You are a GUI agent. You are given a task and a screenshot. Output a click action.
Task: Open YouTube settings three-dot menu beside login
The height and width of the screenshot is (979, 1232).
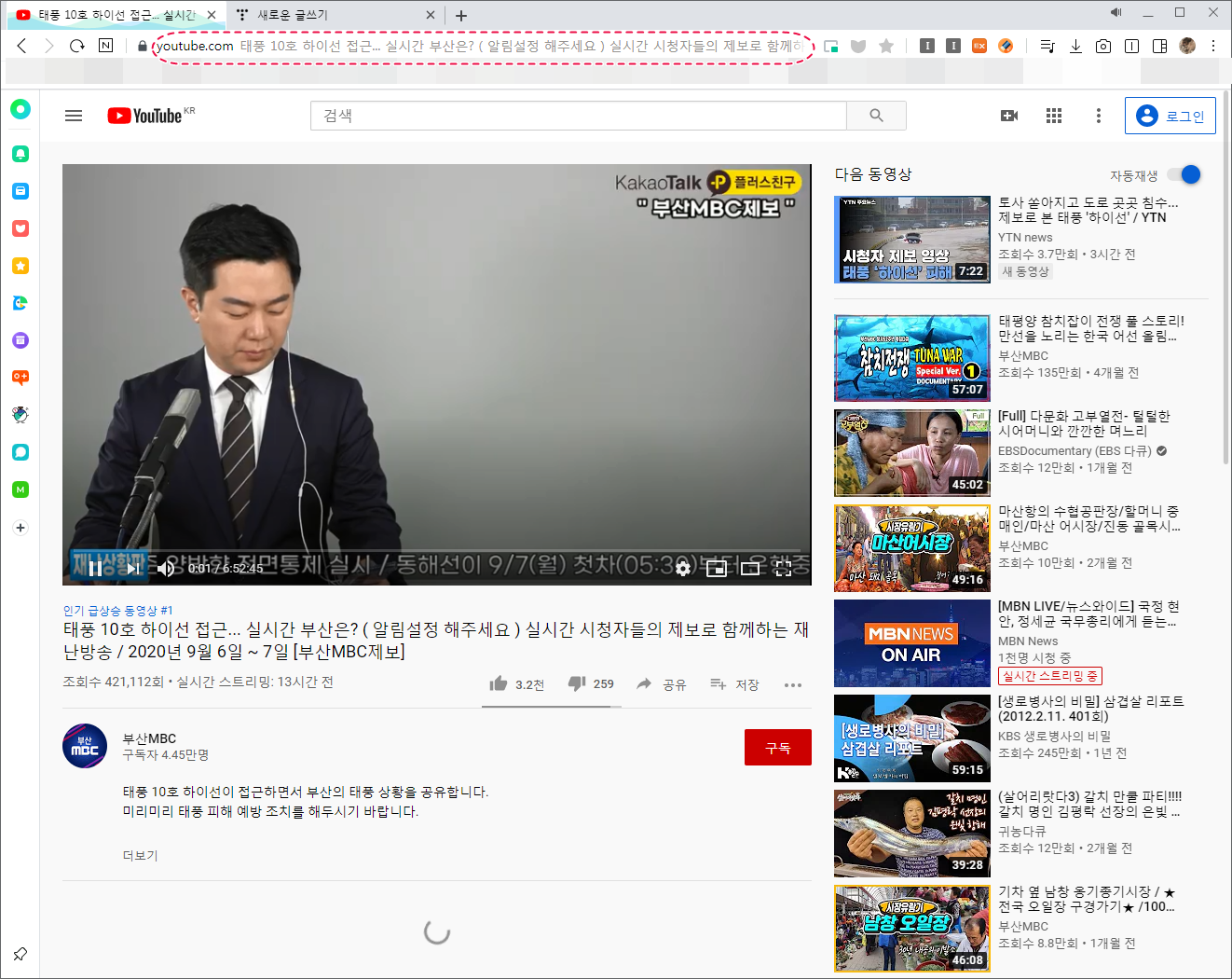[x=1099, y=116]
